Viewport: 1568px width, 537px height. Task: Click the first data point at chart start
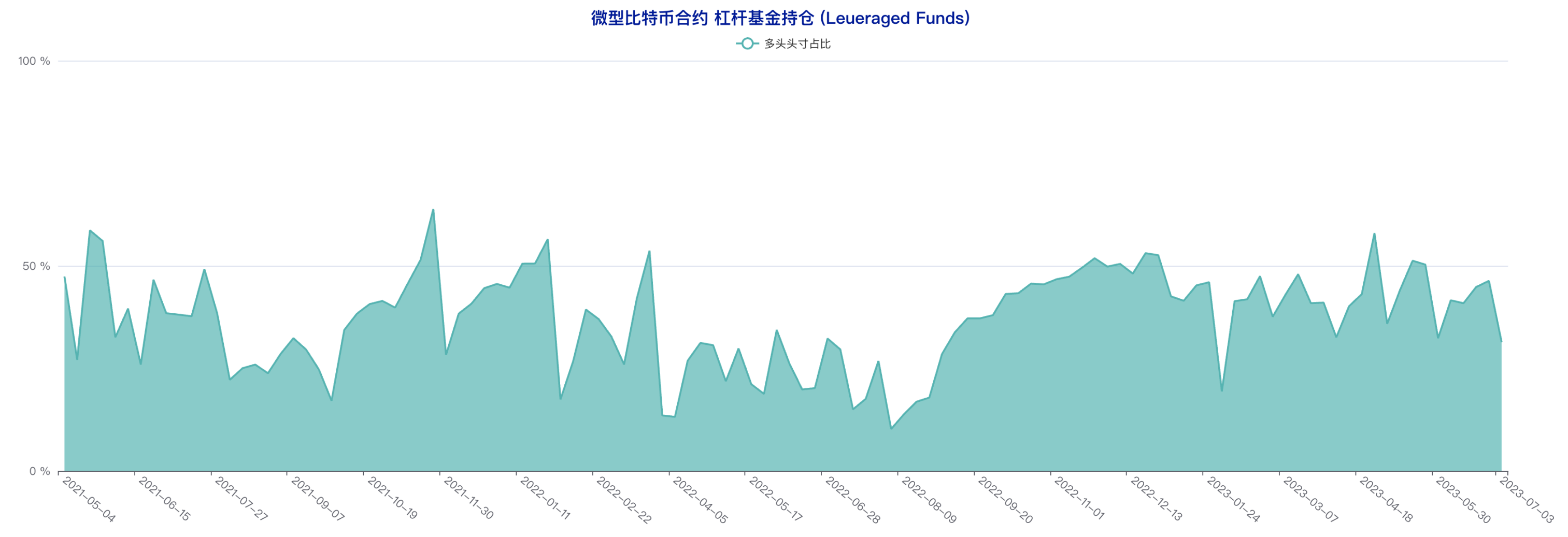65,278
